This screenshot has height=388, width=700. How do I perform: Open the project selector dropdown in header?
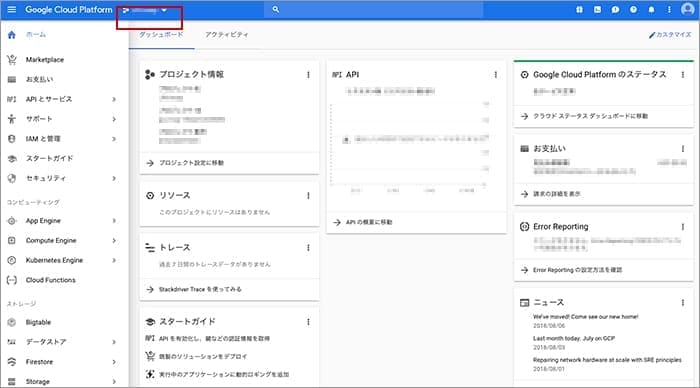point(145,10)
